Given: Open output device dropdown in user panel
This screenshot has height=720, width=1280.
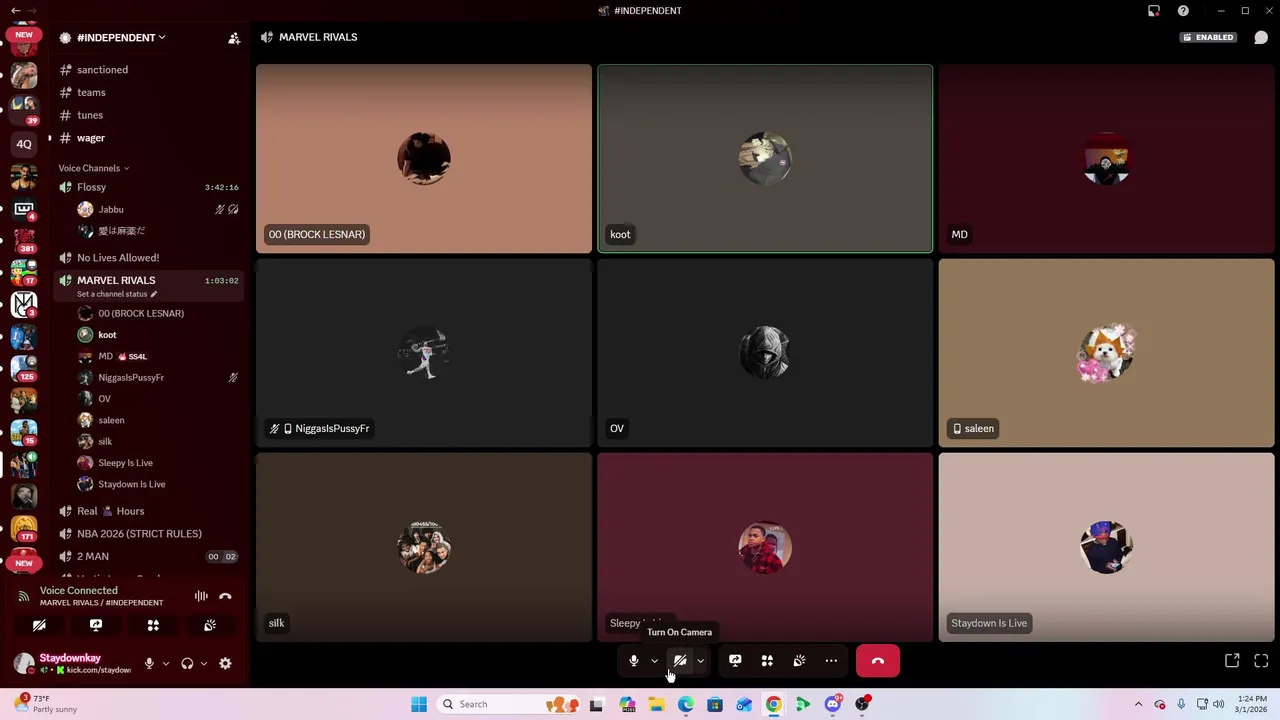Looking at the screenshot, I should (x=203, y=663).
